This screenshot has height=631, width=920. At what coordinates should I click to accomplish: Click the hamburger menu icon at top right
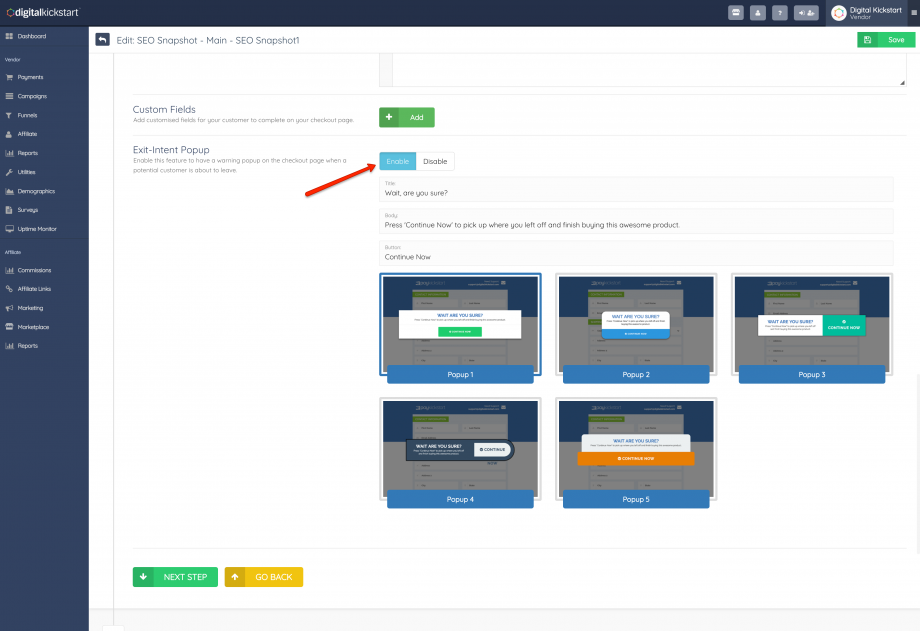(914, 12)
